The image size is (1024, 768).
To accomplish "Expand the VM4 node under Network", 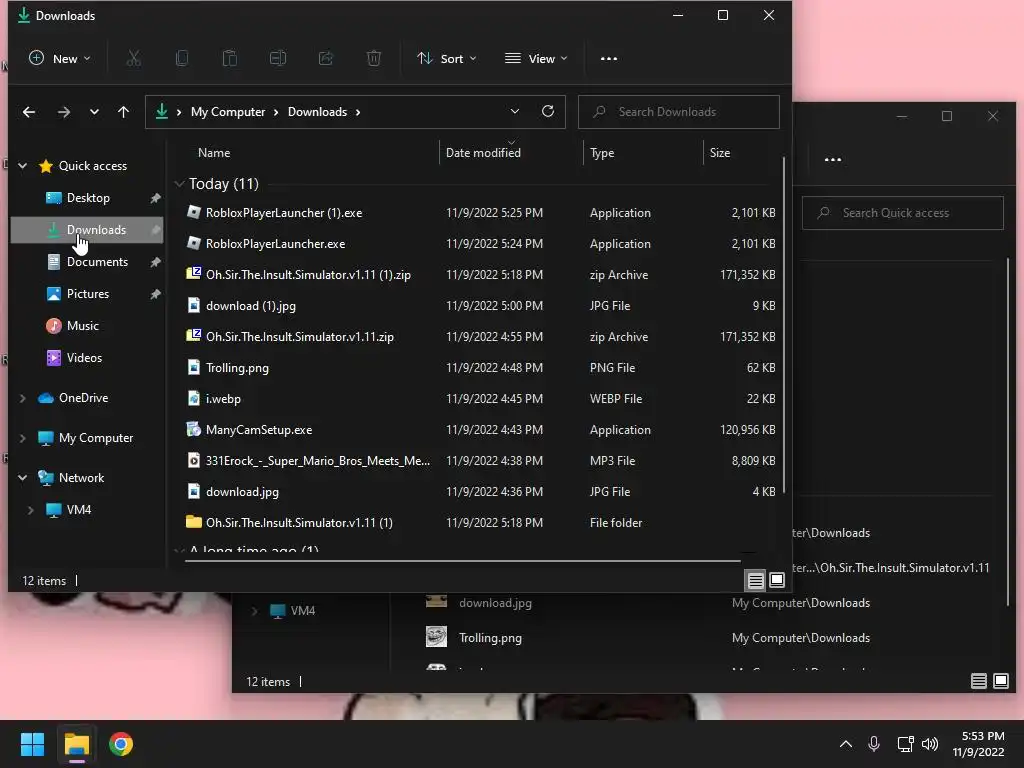I will [31, 509].
